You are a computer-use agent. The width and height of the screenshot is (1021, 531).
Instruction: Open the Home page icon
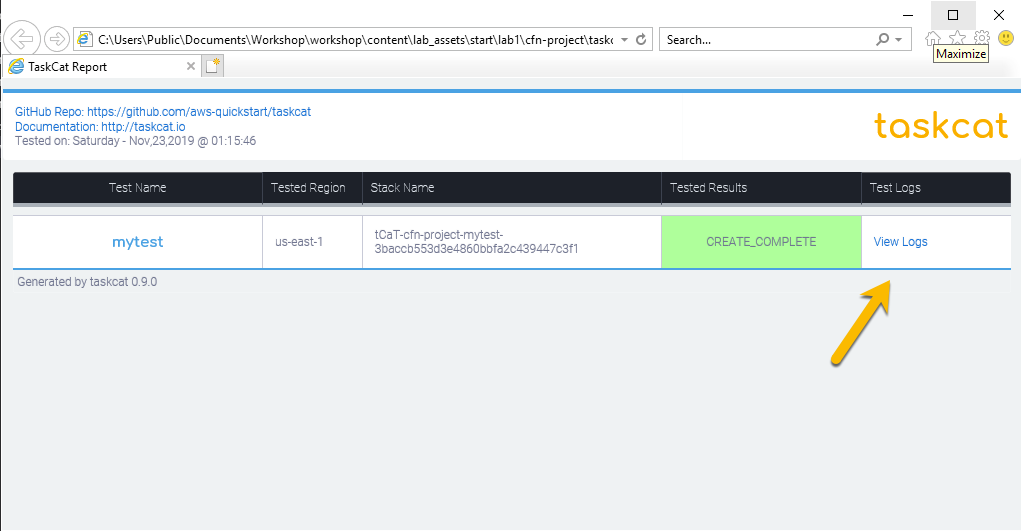coord(932,38)
